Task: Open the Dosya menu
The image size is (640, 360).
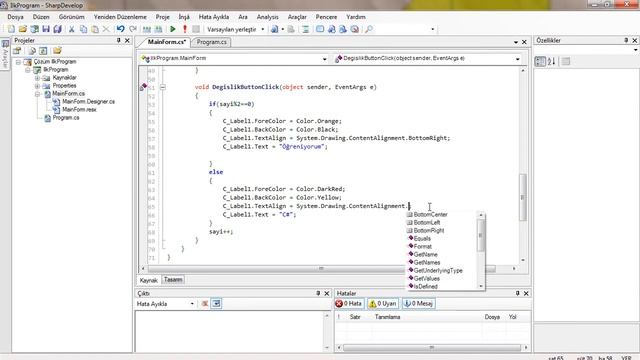Action: coord(16,17)
